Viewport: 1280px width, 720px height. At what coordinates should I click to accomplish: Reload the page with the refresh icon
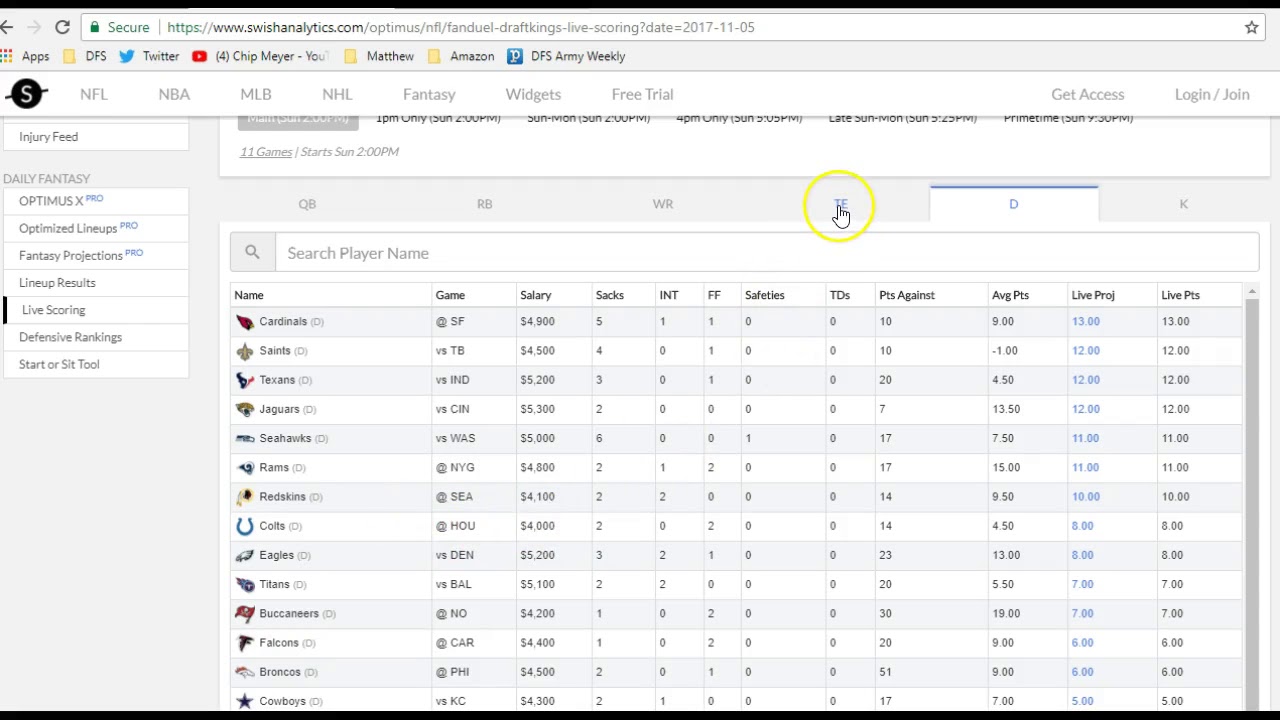pyautogui.click(x=63, y=27)
